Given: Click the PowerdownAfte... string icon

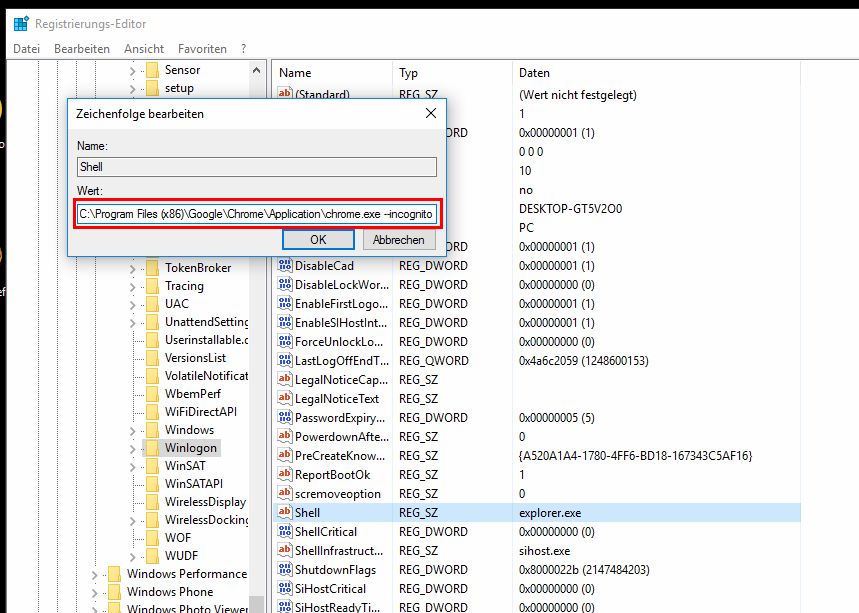Looking at the screenshot, I should 284,437.
